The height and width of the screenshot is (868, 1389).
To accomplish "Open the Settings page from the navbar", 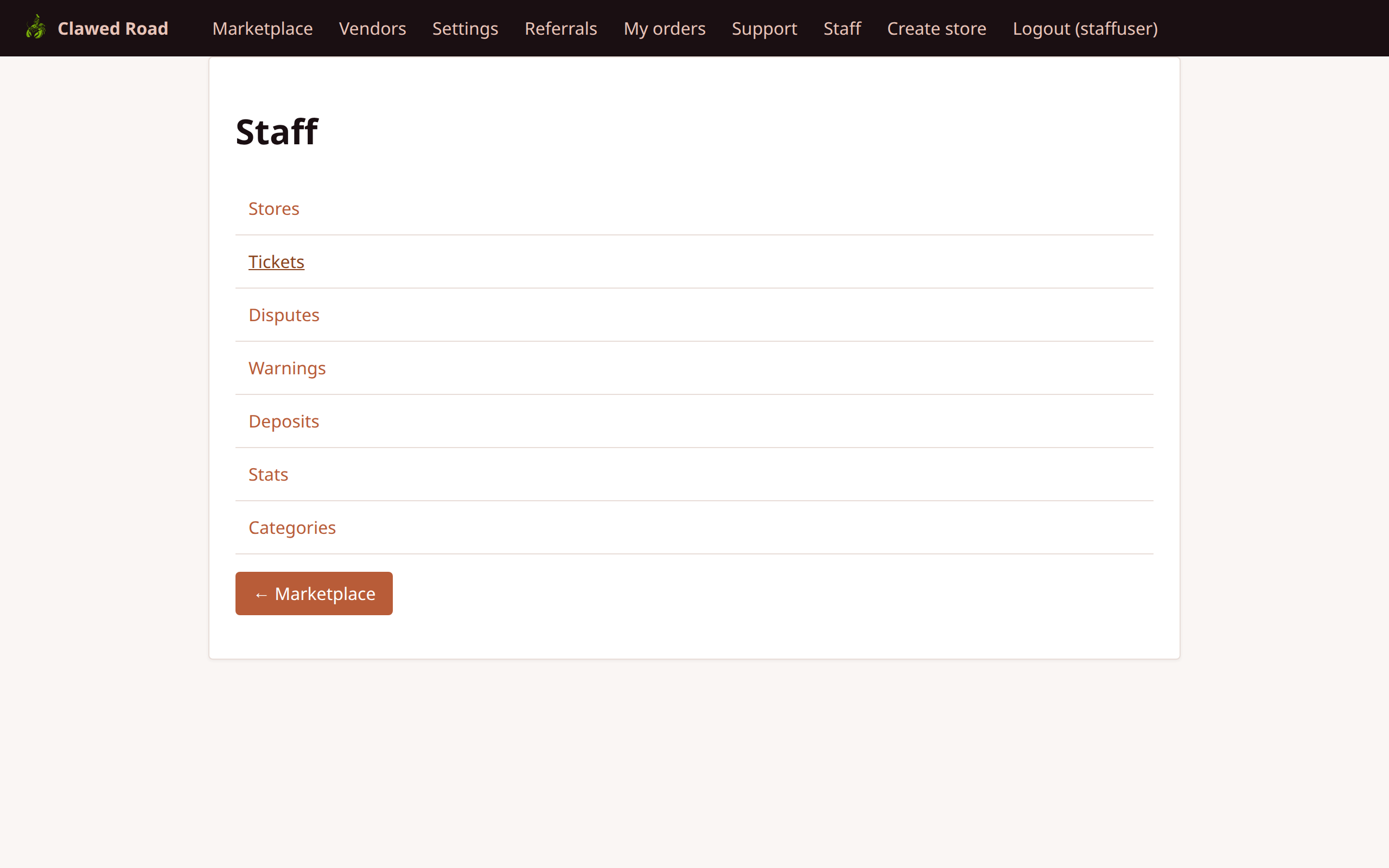I will pyautogui.click(x=465, y=28).
